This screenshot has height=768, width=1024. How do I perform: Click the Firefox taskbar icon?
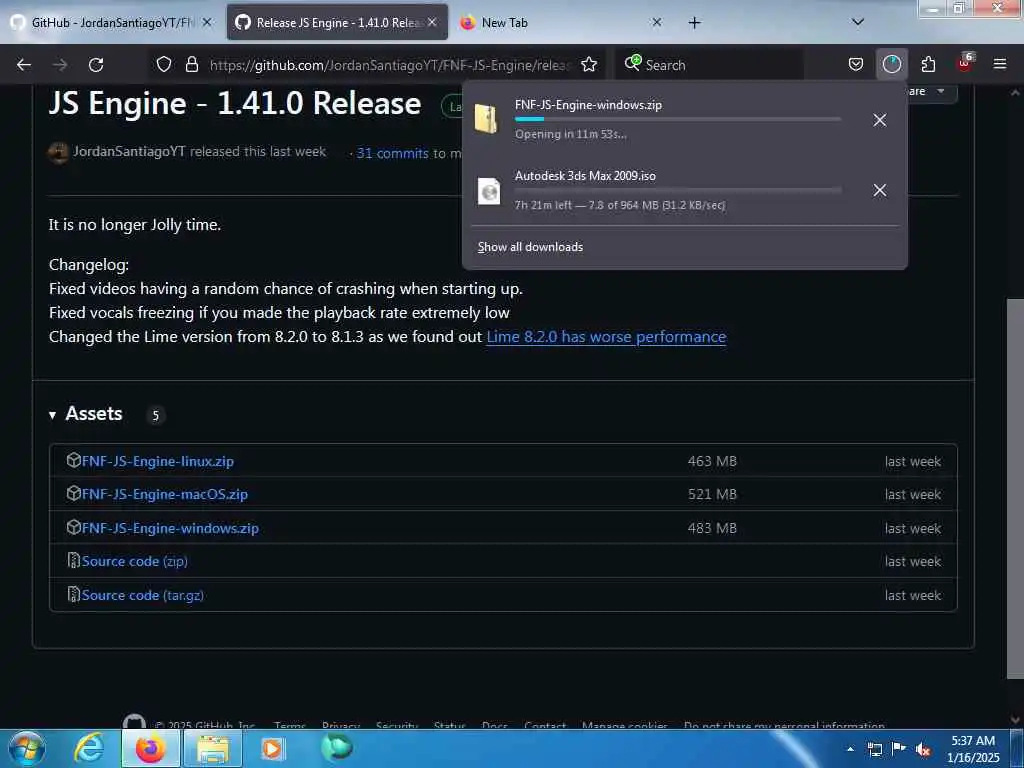point(150,748)
